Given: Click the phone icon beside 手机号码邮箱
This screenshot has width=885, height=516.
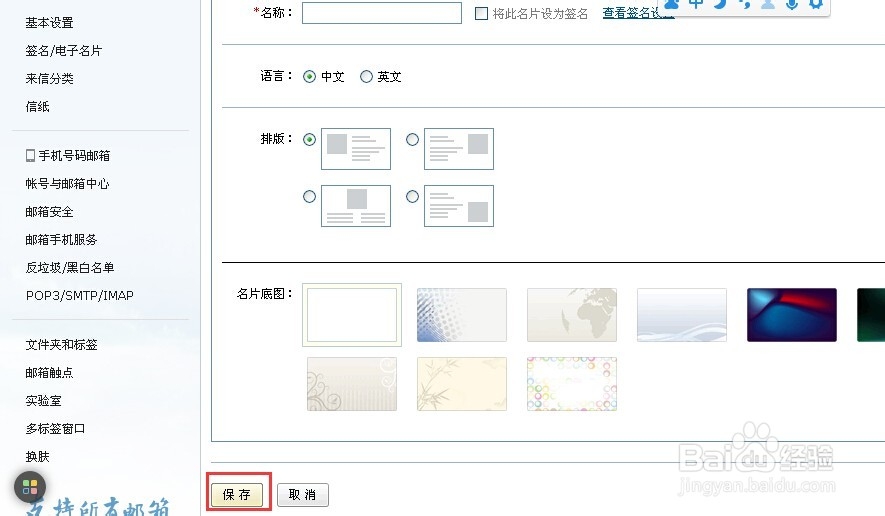Looking at the screenshot, I should [x=30, y=156].
